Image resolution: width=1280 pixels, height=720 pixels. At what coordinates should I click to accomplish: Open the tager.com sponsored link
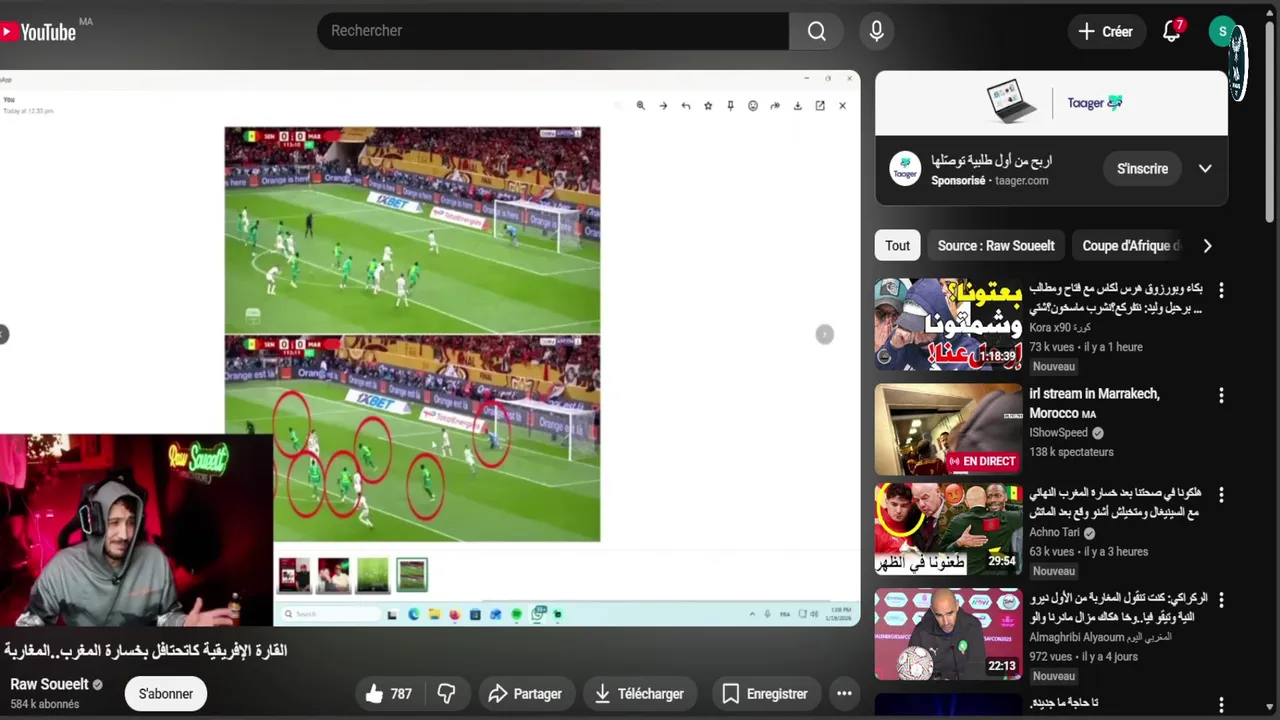point(1021,181)
